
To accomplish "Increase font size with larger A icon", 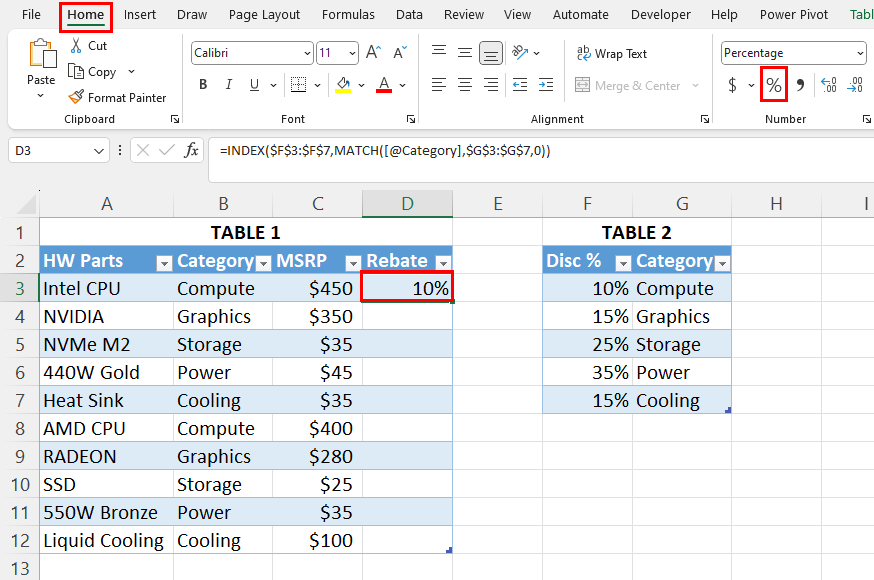I will click(373, 53).
